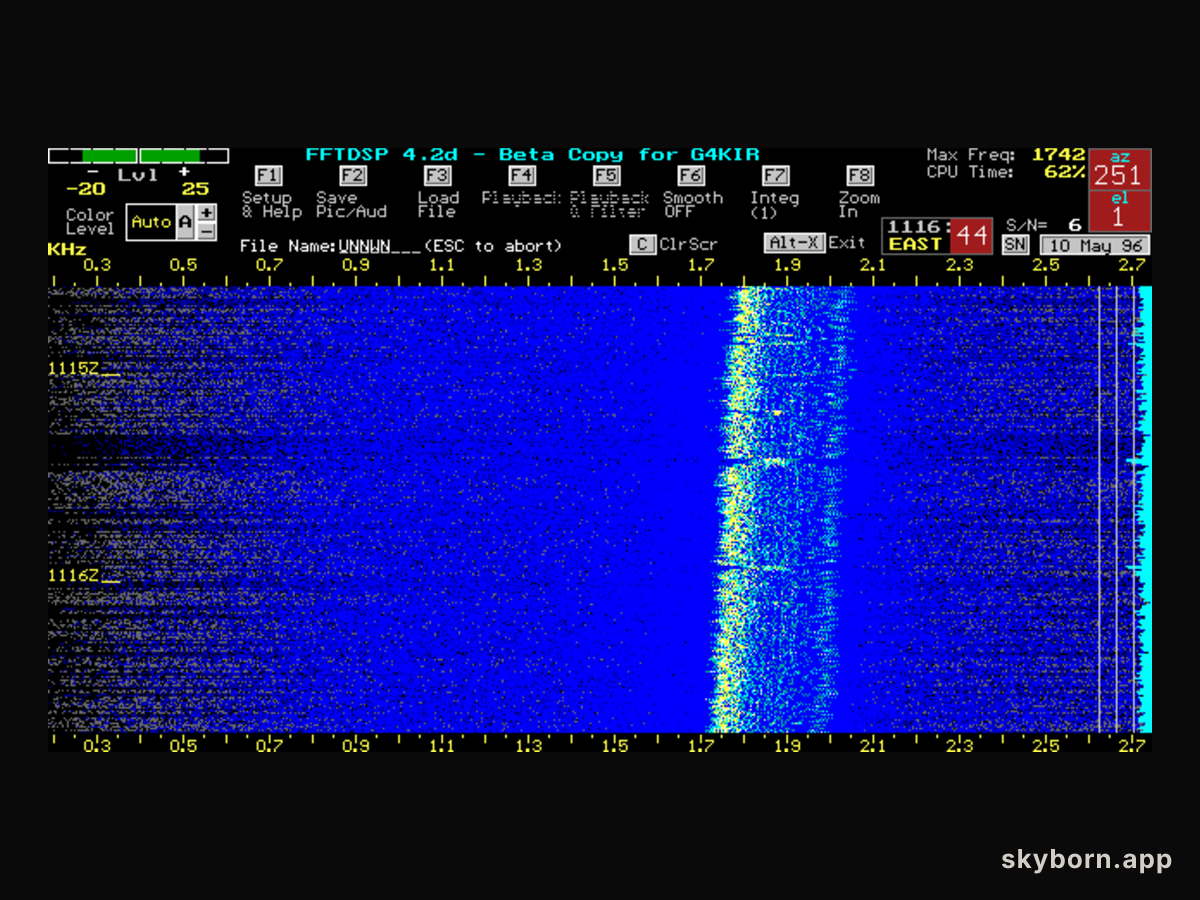This screenshot has width=1200, height=900.
Task: Click the F4 Playback key
Action: [521, 176]
